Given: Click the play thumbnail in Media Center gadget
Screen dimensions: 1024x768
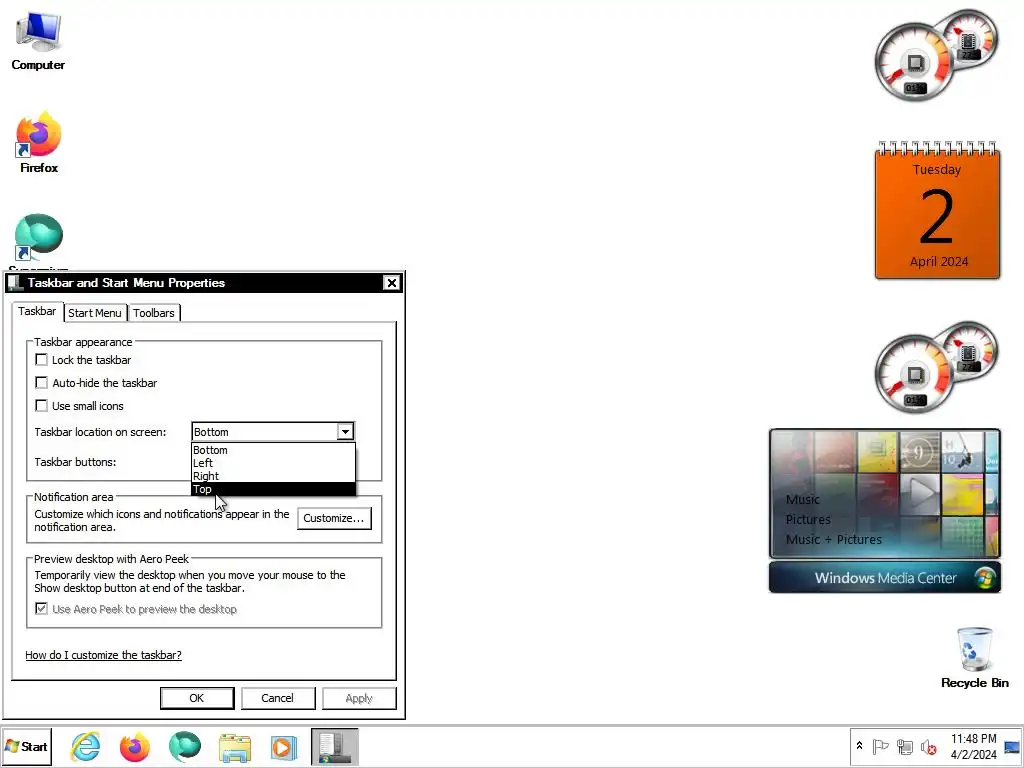Looking at the screenshot, I should coord(920,493).
